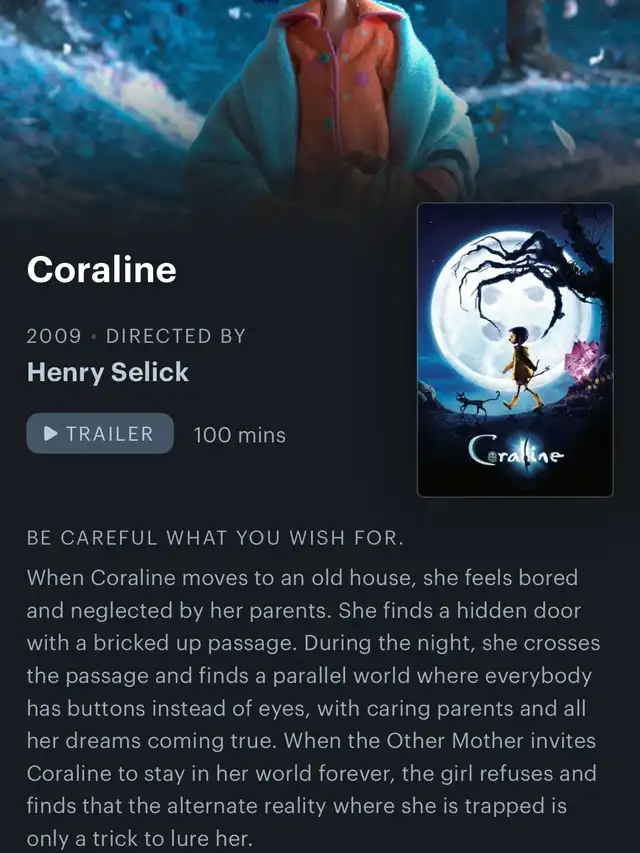This screenshot has height=853, width=640.
Task: Click the play triangle icon on Trailer
Action: click(x=51, y=434)
